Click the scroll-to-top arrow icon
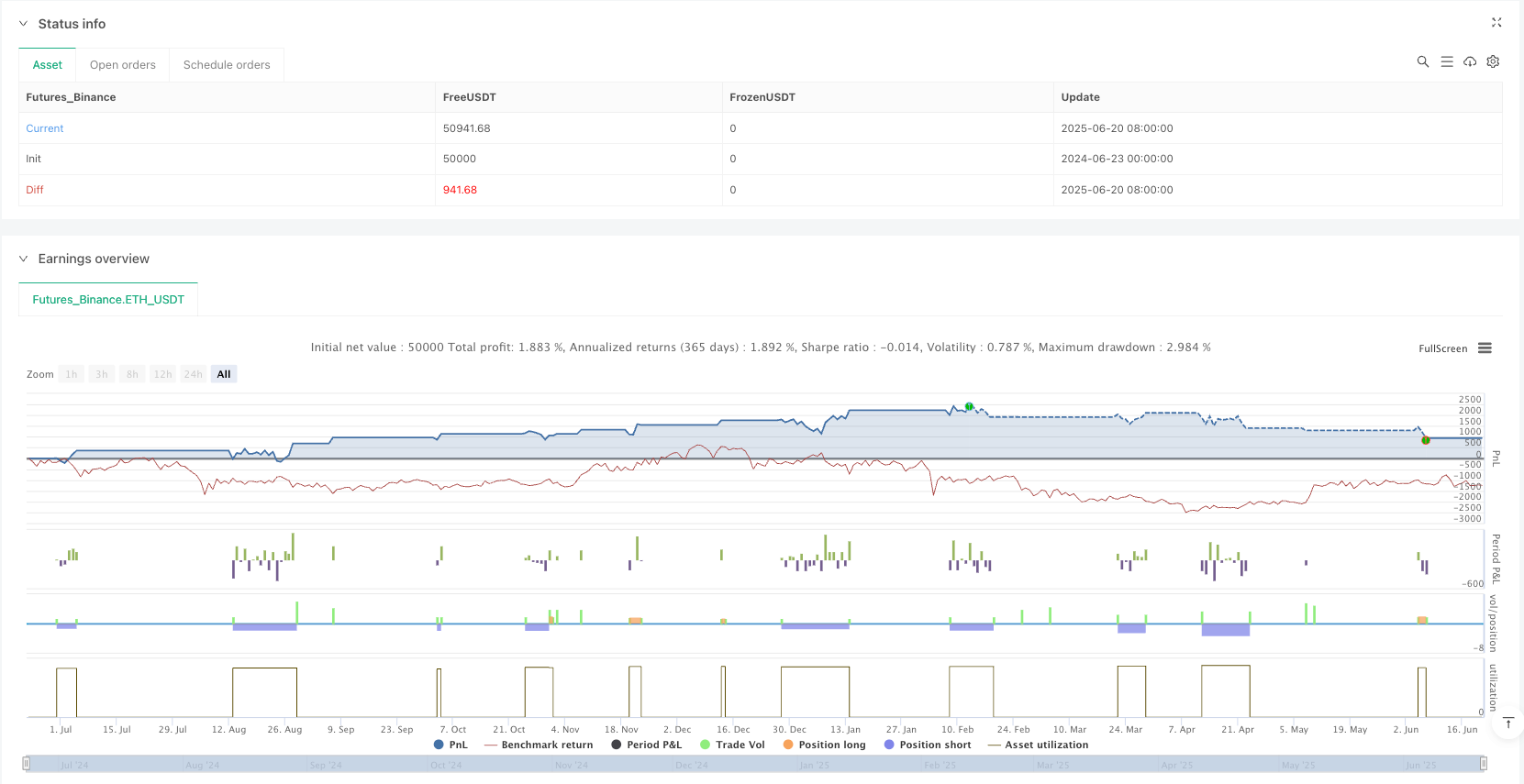This screenshot has height=784, width=1524. [x=1508, y=723]
